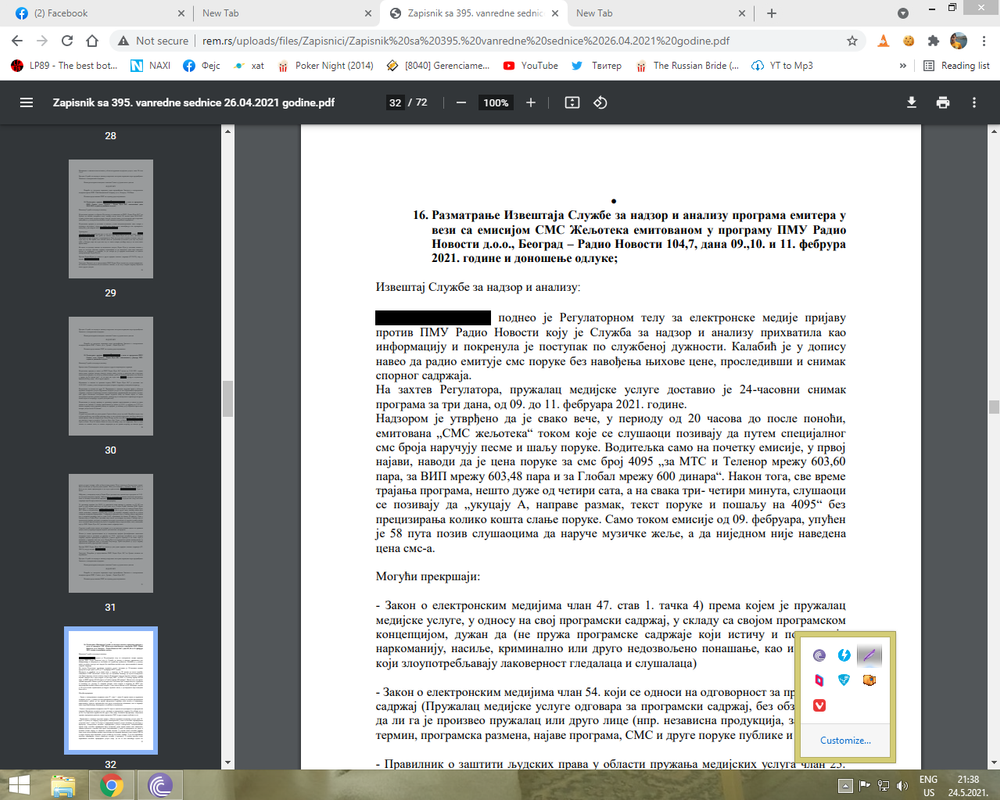Click the red-pink diamond tray icon
1000x800 pixels.
(820, 680)
